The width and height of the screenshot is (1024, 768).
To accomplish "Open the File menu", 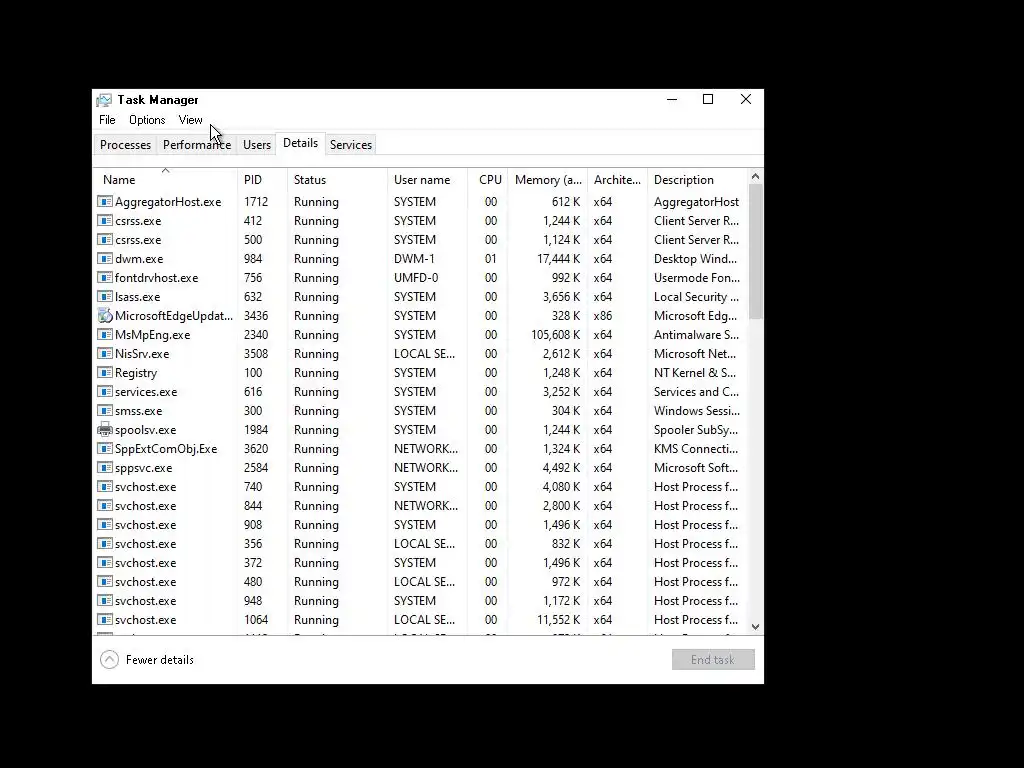I will tap(107, 120).
